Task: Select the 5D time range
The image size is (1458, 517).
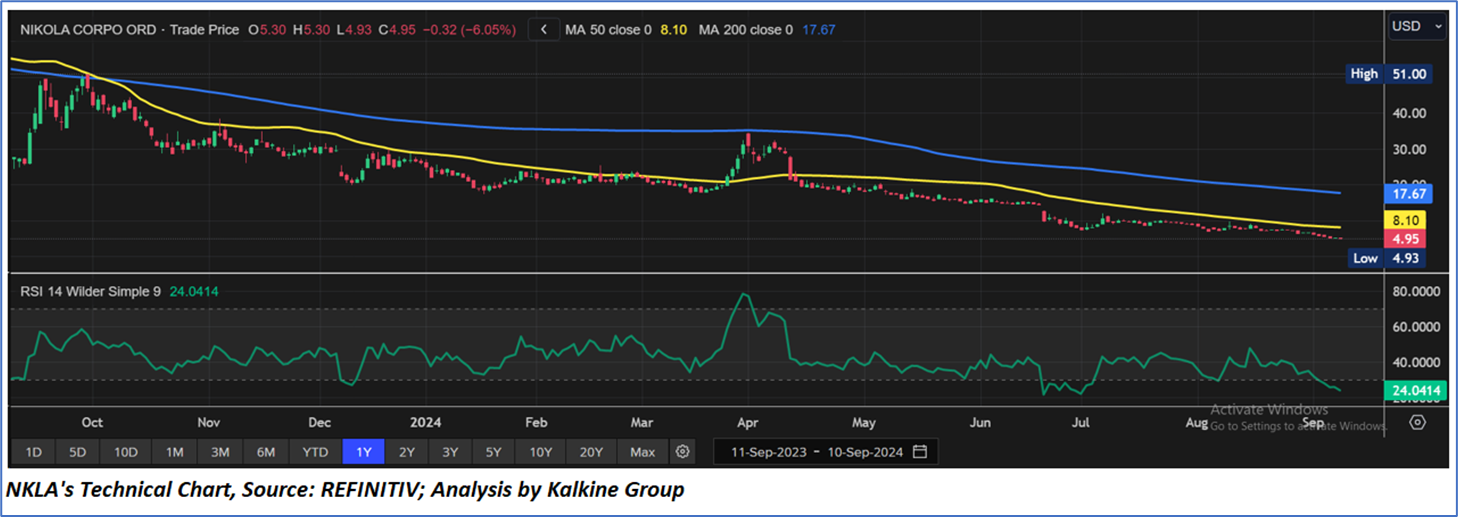Action: [79, 452]
